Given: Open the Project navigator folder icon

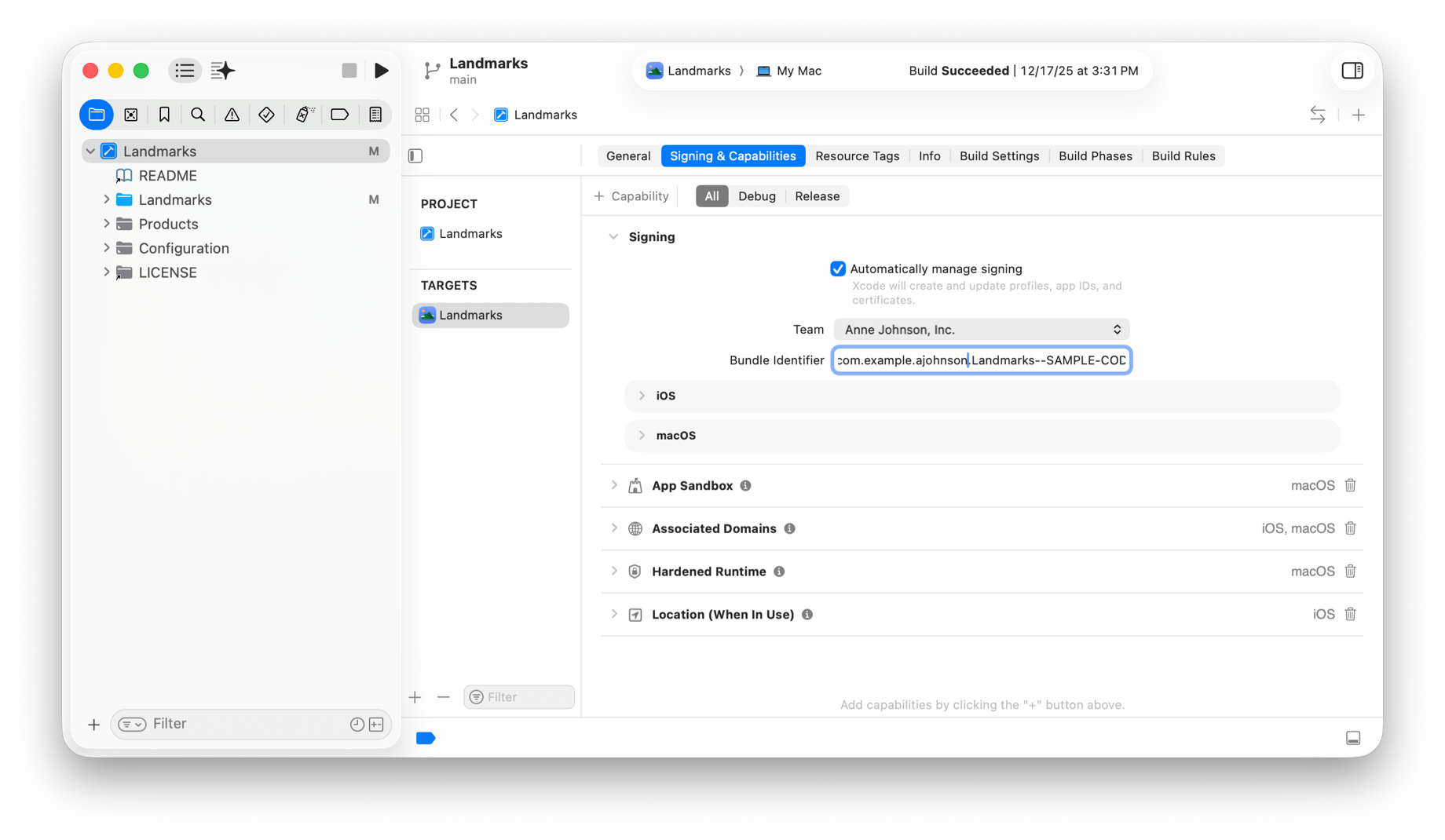Looking at the screenshot, I should 97,115.
